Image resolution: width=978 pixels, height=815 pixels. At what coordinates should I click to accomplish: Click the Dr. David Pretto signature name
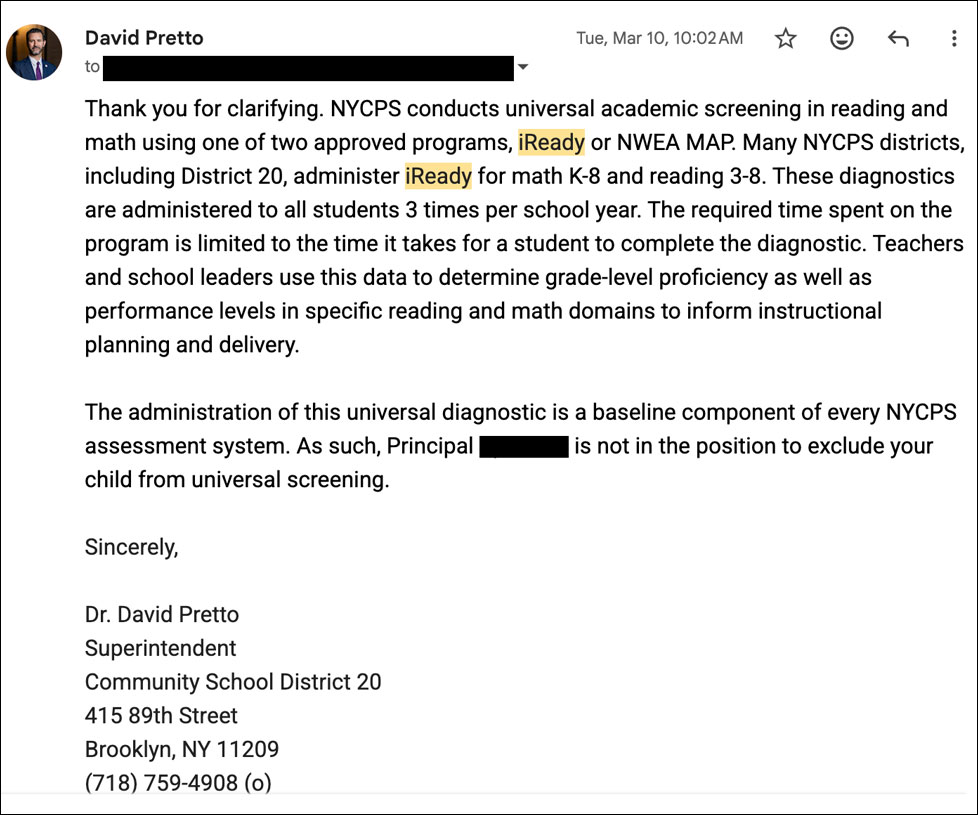tap(162, 614)
